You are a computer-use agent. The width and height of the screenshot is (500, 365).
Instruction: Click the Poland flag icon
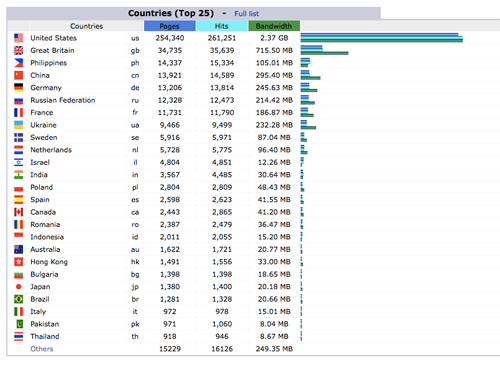(x=19, y=188)
